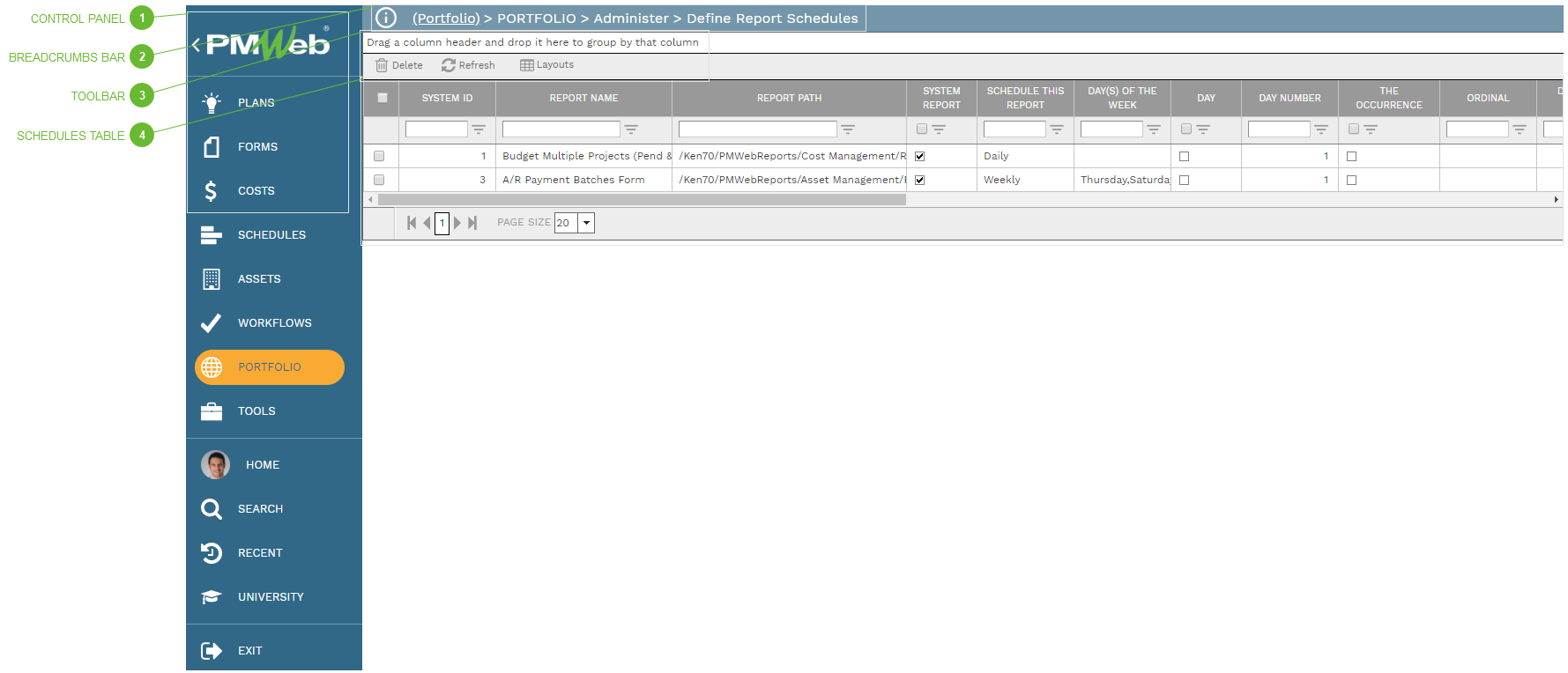Viewport: 1568px width, 673px height.
Task: Select row of A/R Payment Batches Form
Action: tap(379, 180)
